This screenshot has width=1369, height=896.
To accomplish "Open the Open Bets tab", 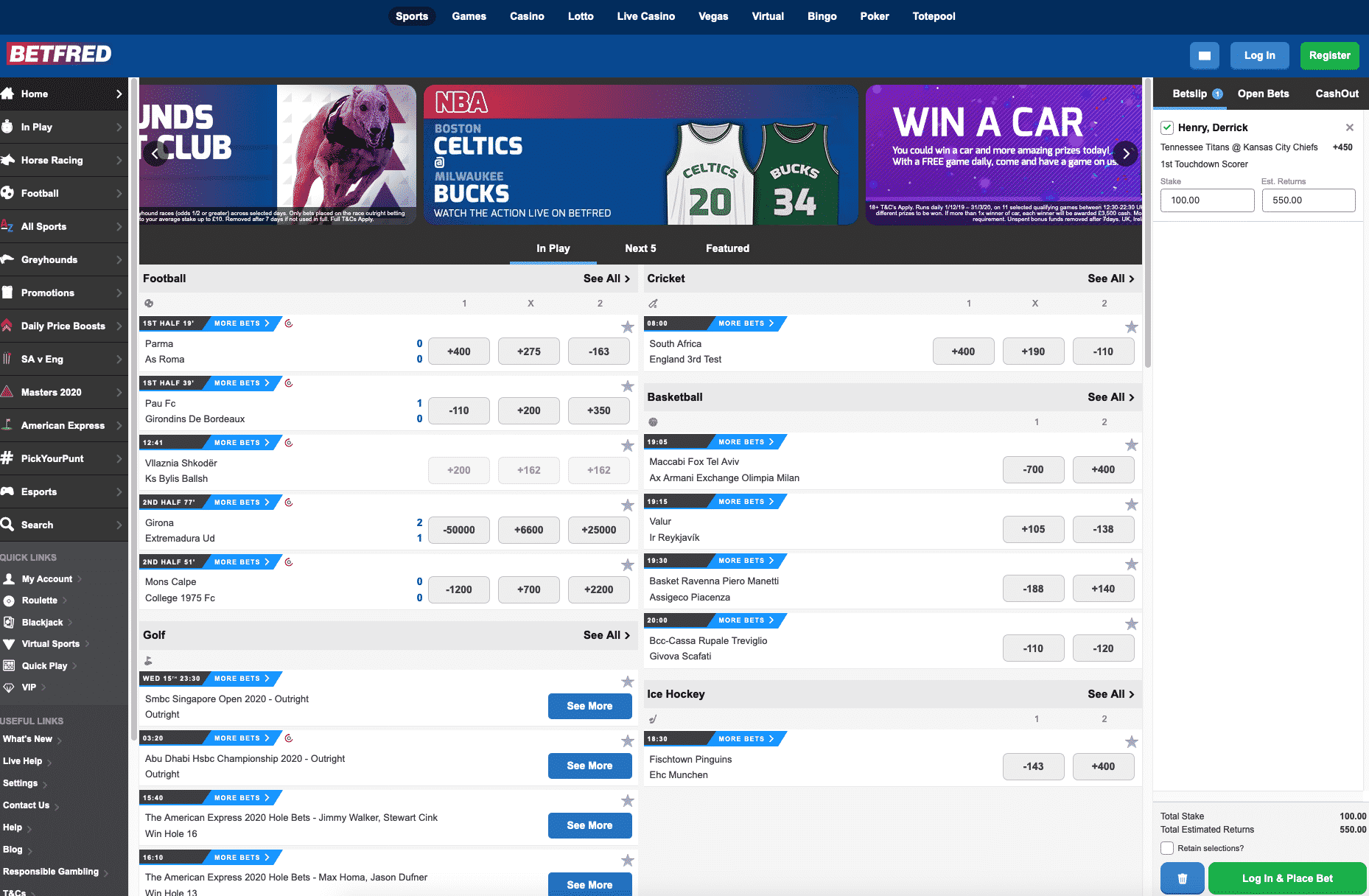I will 1263,94.
